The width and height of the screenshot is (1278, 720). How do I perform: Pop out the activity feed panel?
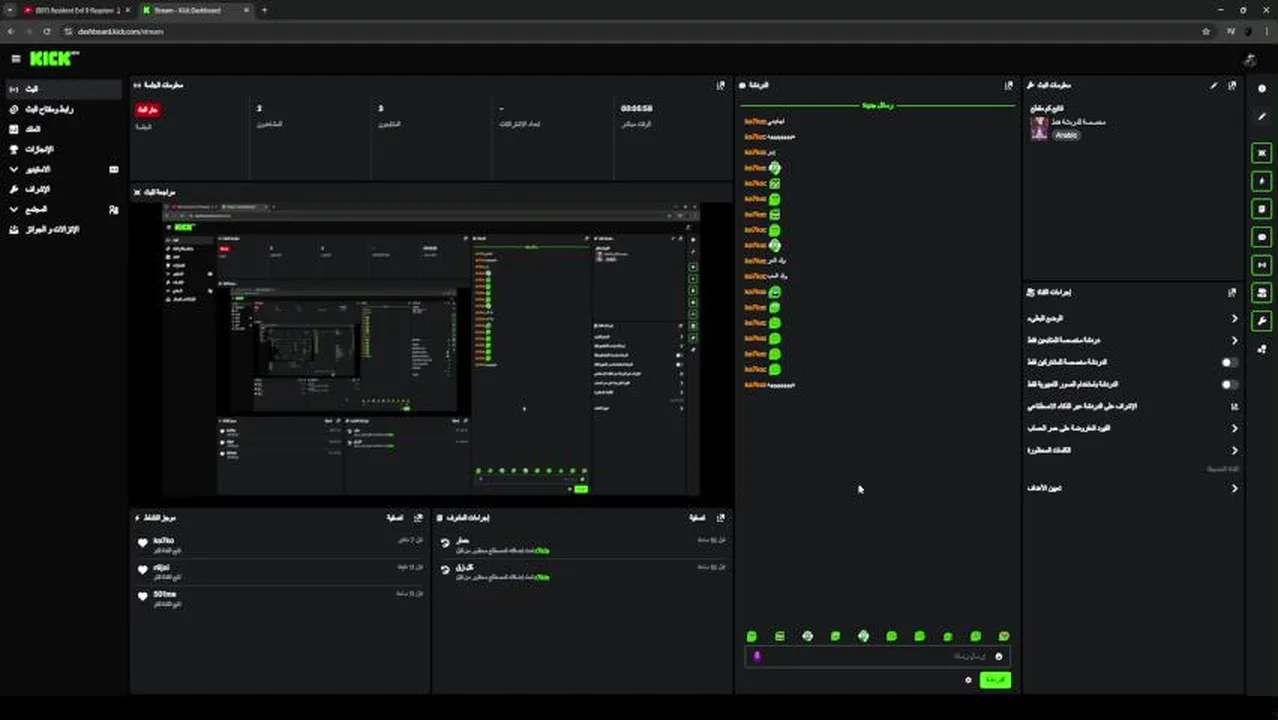click(418, 518)
